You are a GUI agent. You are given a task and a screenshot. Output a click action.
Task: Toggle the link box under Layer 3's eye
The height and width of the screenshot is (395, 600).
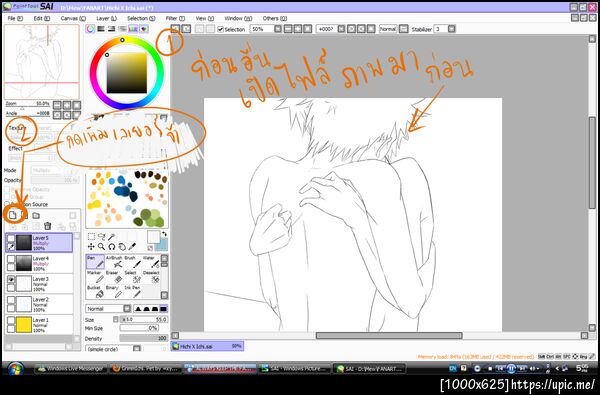tap(11, 287)
